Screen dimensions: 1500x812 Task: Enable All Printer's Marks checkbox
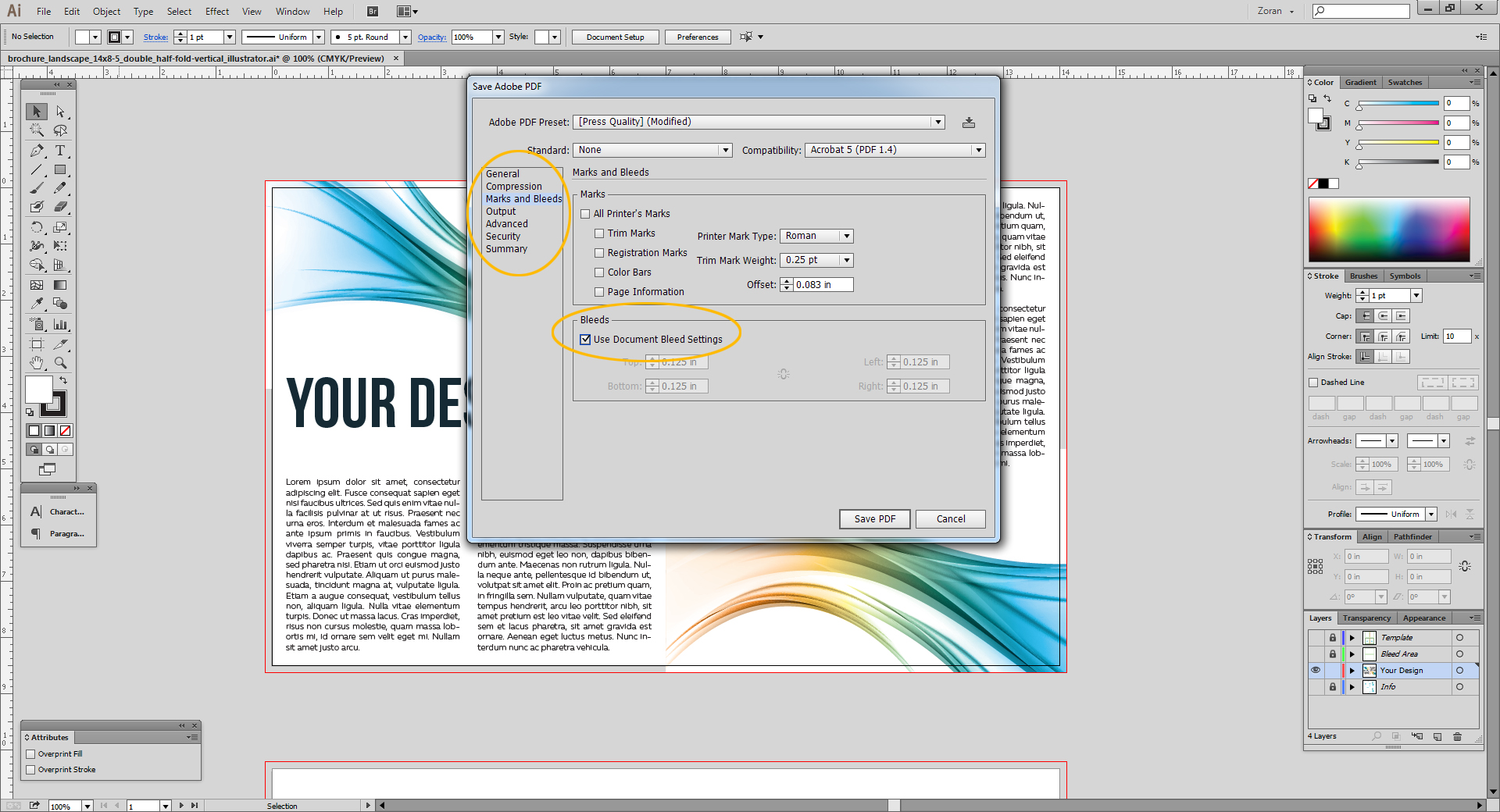(585, 214)
